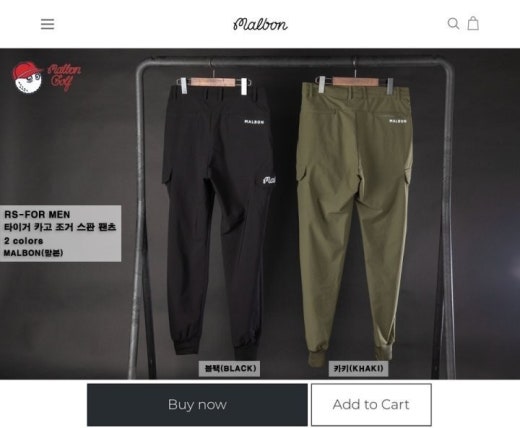Click the wooden hanger holding khaki pants

coord(355,81)
